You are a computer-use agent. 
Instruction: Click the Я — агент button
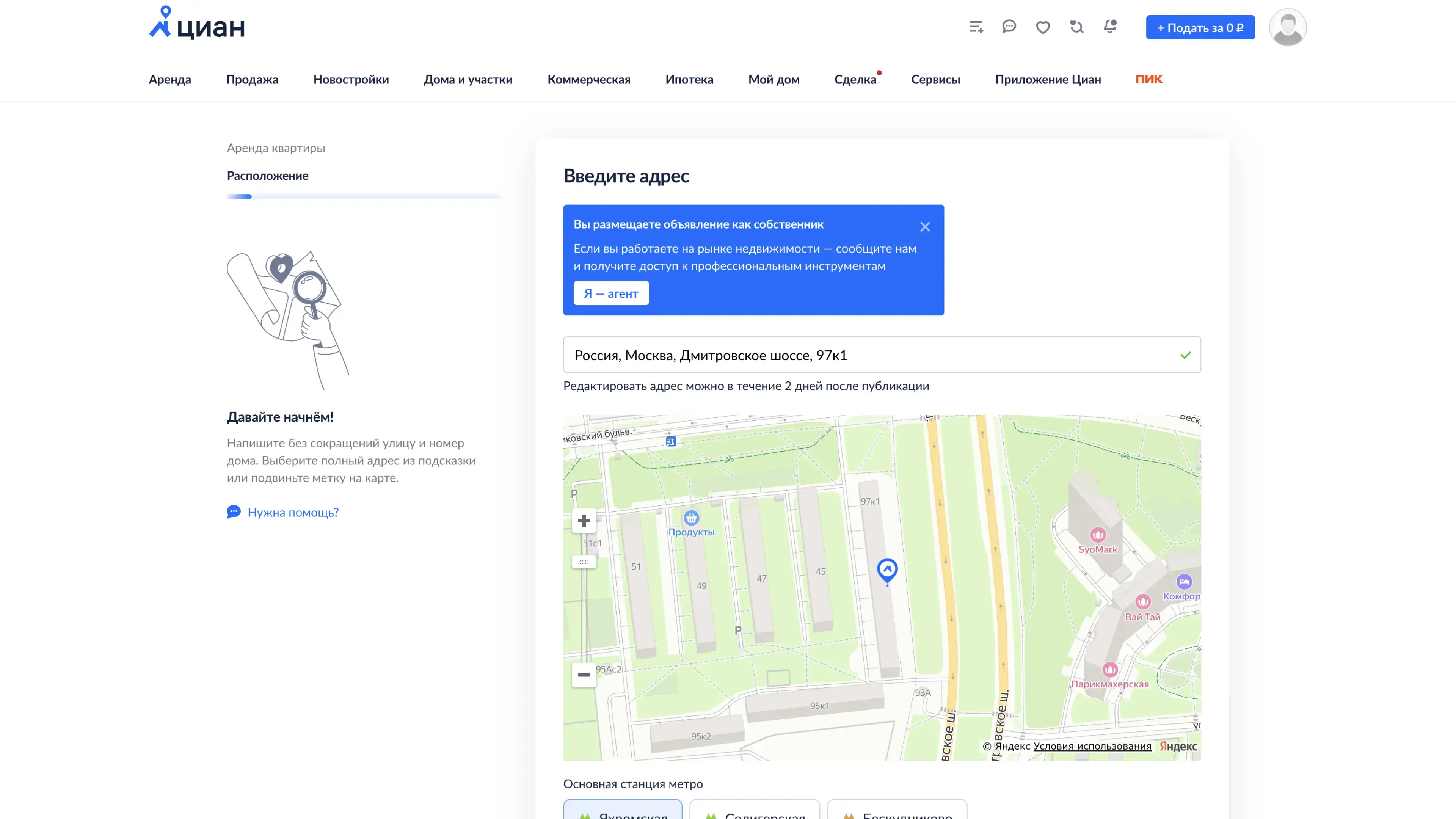coord(611,293)
